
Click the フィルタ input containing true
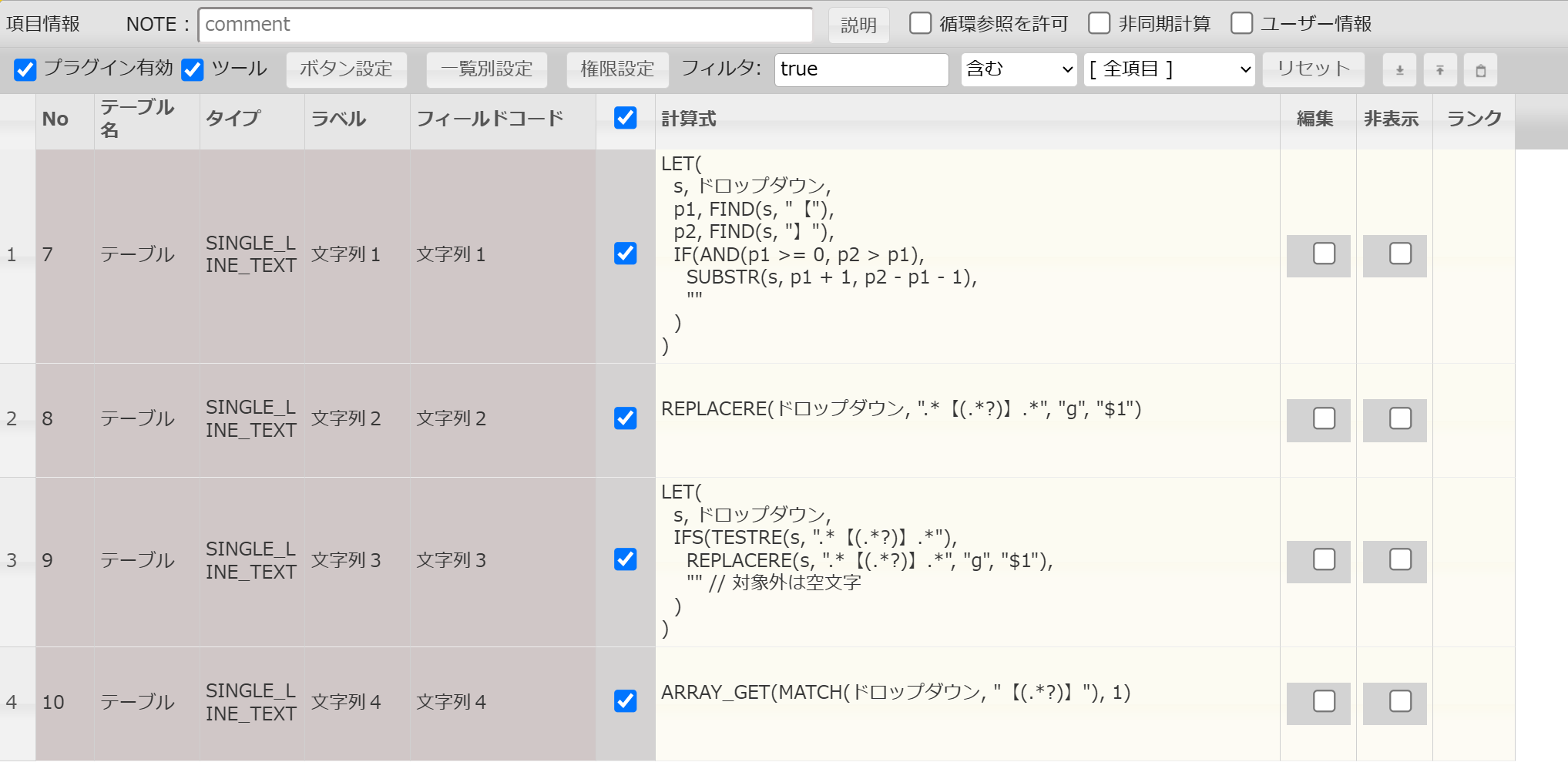point(861,69)
